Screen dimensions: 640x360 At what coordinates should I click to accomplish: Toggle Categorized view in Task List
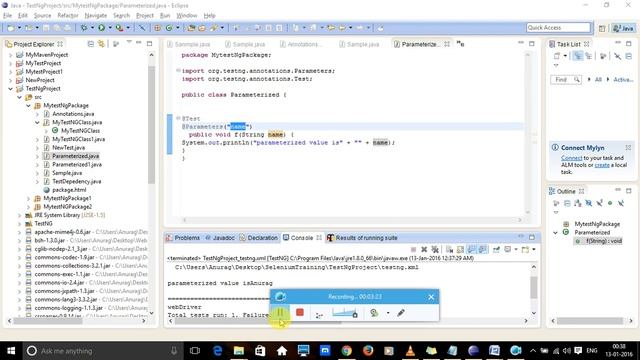(x=578, y=56)
